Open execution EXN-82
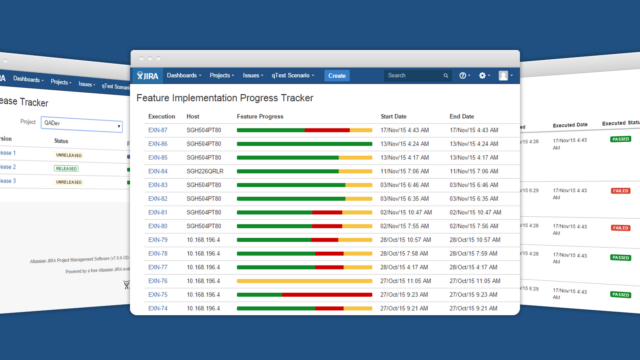The height and width of the screenshot is (360, 640). click(x=158, y=199)
